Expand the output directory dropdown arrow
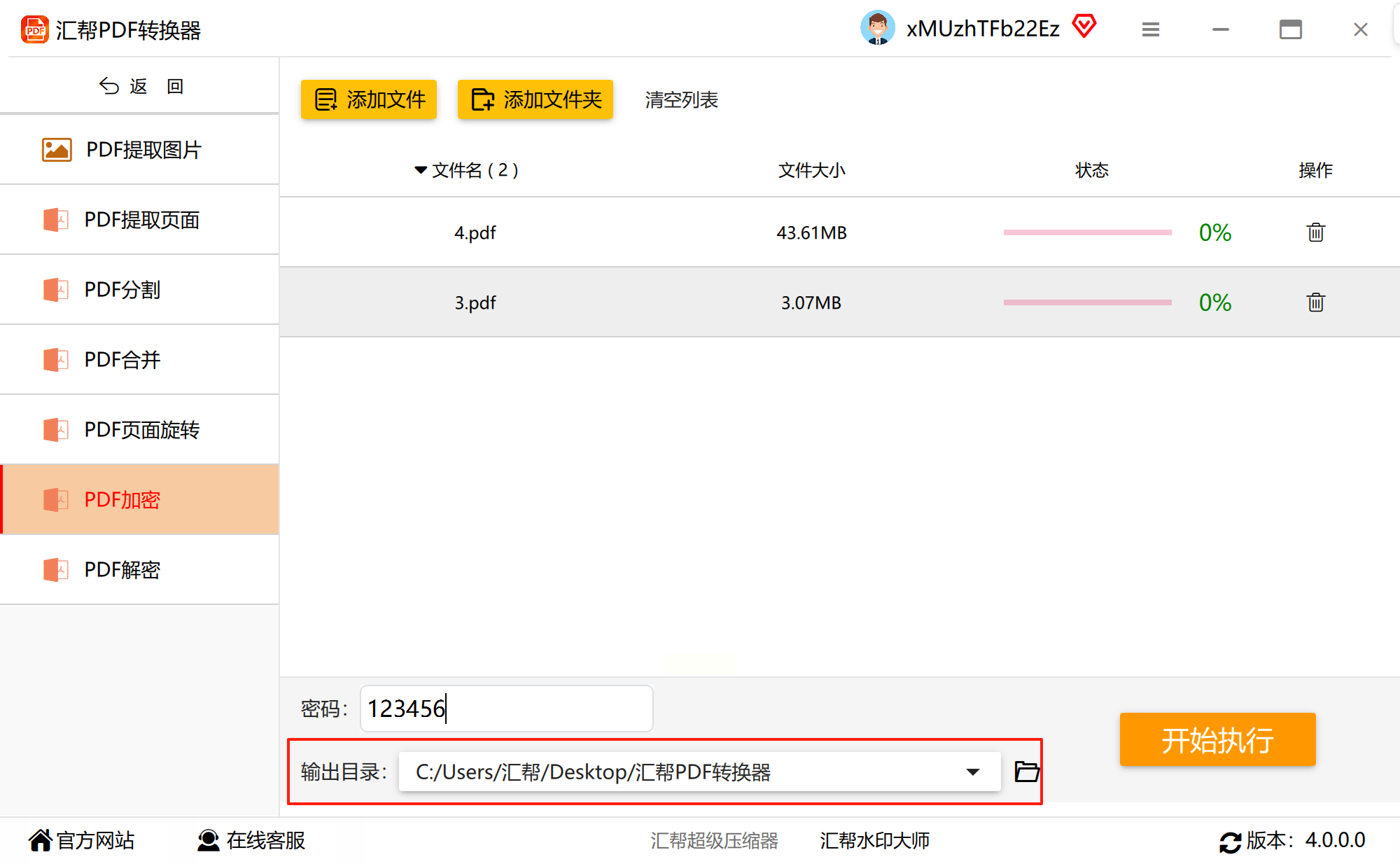The width and height of the screenshot is (1400, 864). tap(973, 772)
